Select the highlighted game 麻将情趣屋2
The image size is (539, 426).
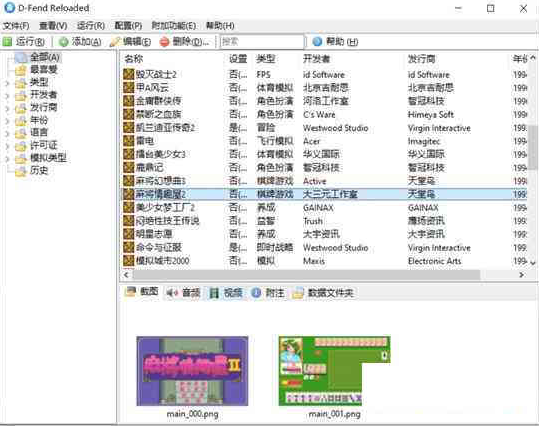(160, 194)
